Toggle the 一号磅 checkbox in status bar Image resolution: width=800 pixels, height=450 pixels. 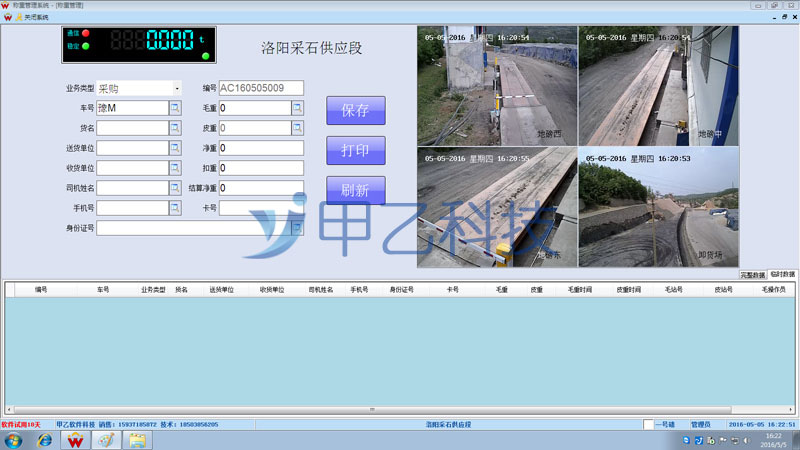pyautogui.click(x=649, y=425)
